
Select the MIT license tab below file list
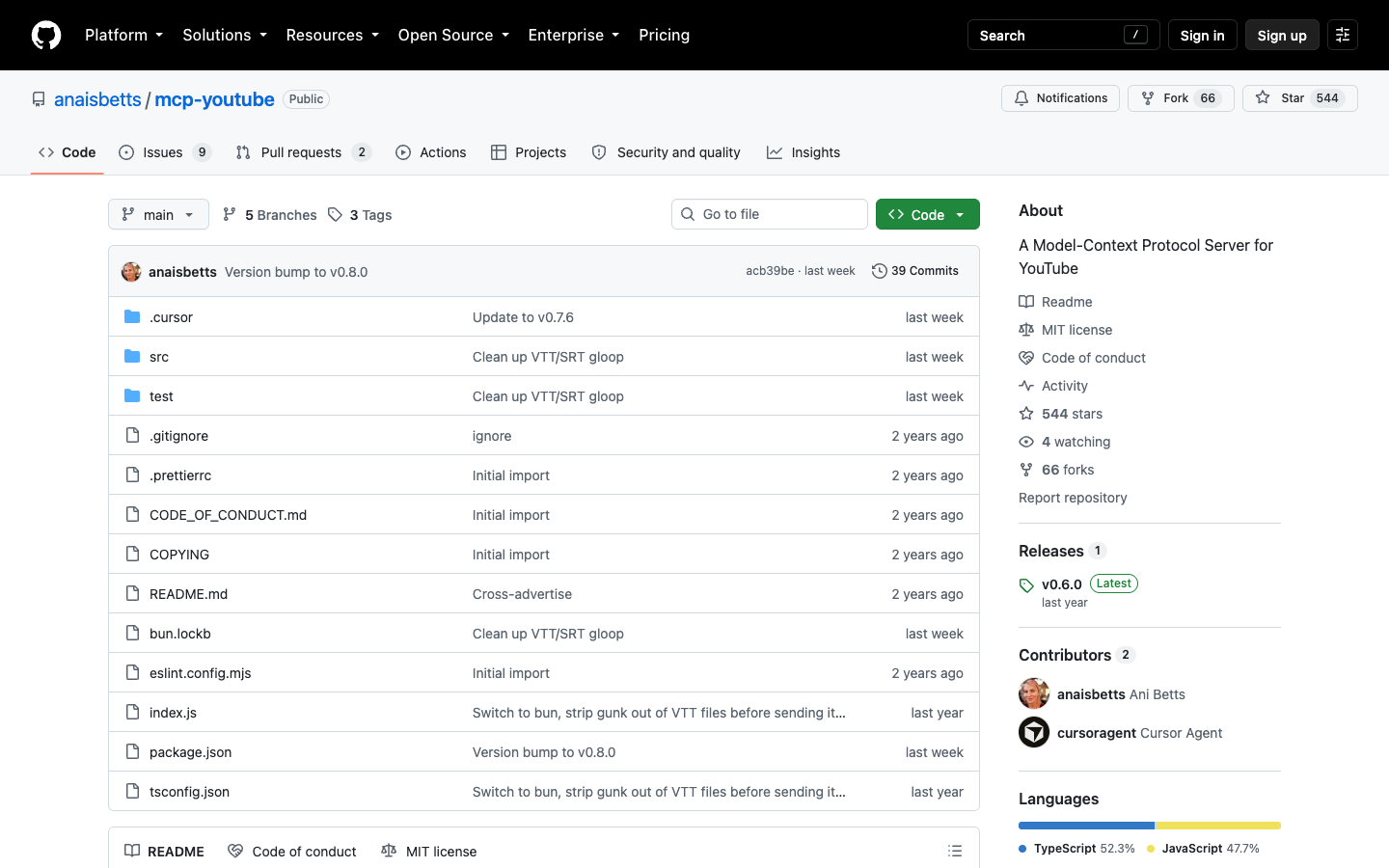pyautogui.click(x=428, y=851)
